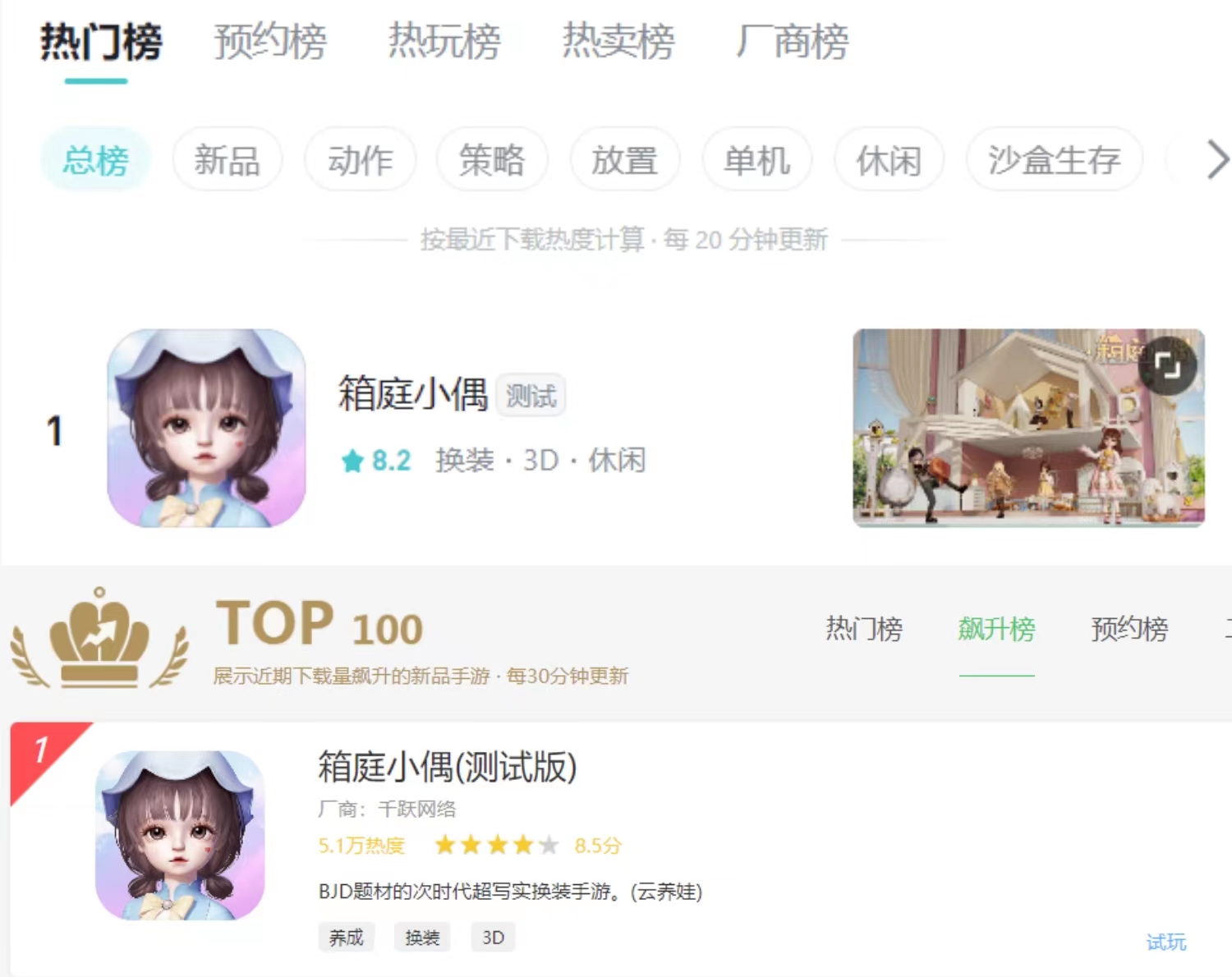The height and width of the screenshot is (977, 1232).
Task: Click the 养成 tag button
Action: 346,938
